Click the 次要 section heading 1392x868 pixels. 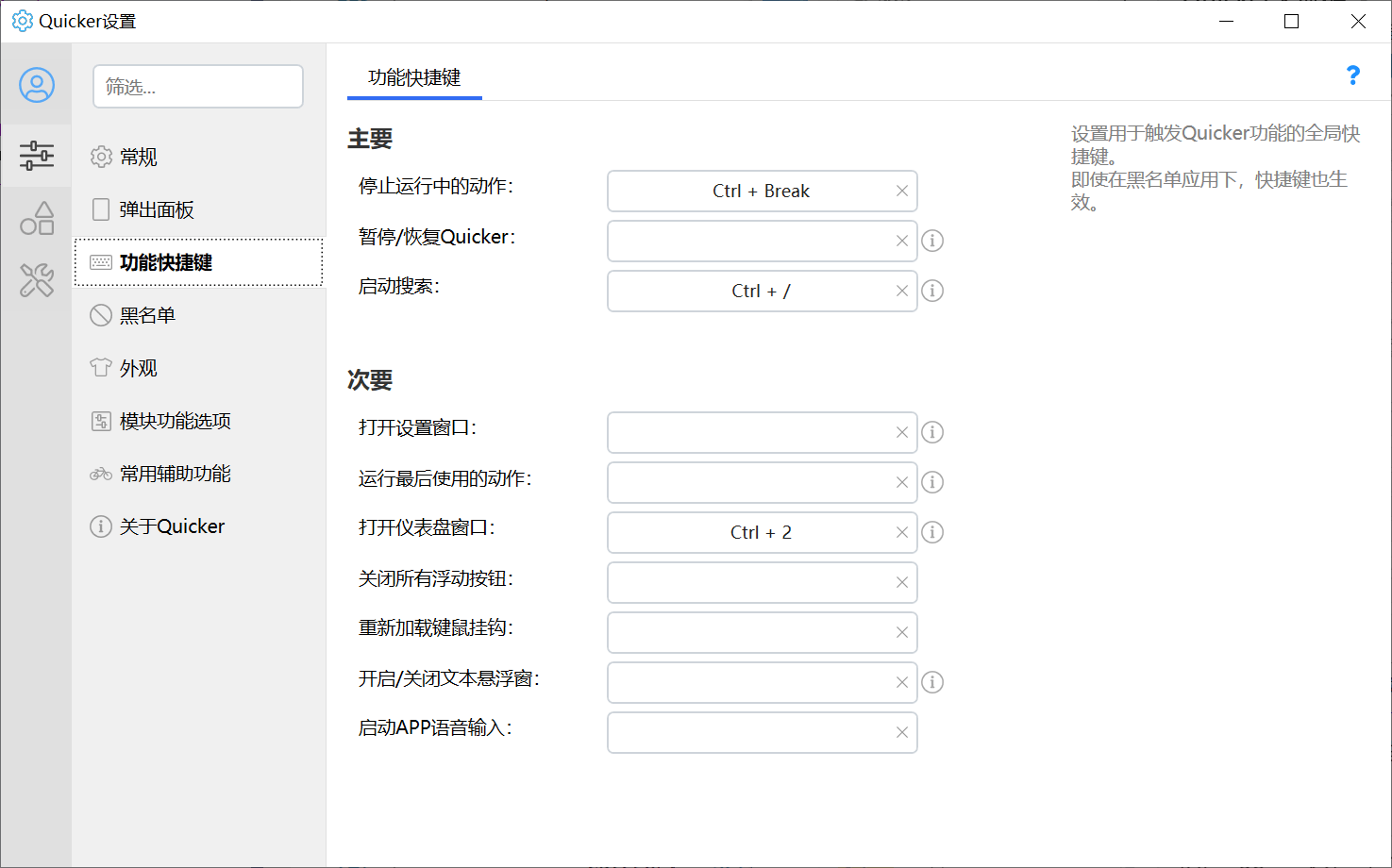370,380
